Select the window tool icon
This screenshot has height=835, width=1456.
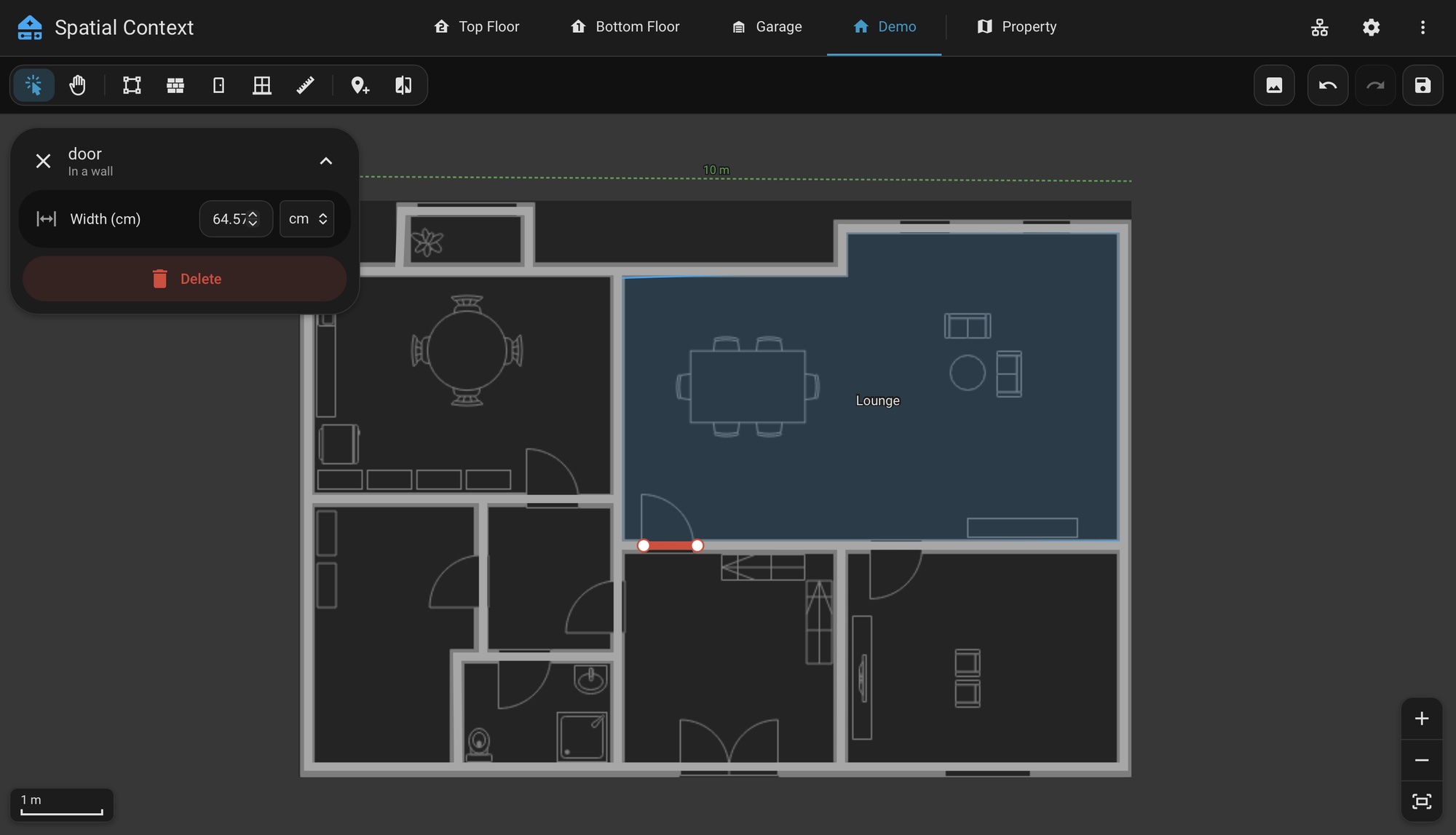(x=262, y=85)
